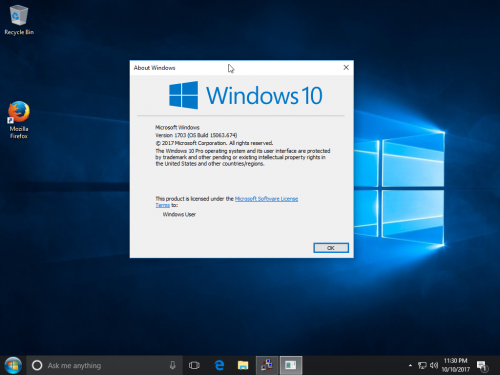The width and height of the screenshot is (500, 375).
Task: Open the Action Center notification icon
Action: click(482, 366)
